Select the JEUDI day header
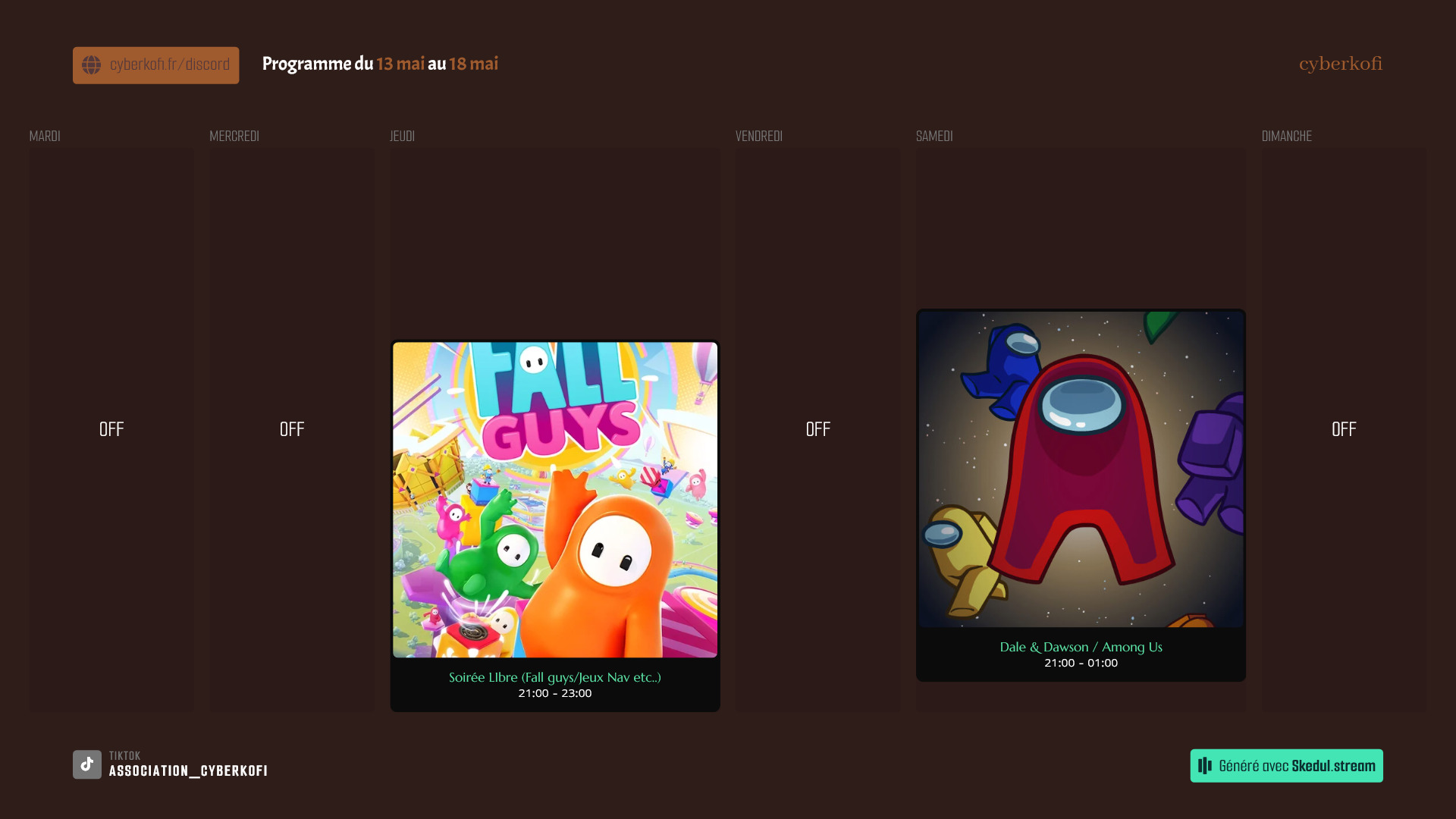This screenshot has height=819, width=1456. pyautogui.click(x=402, y=136)
